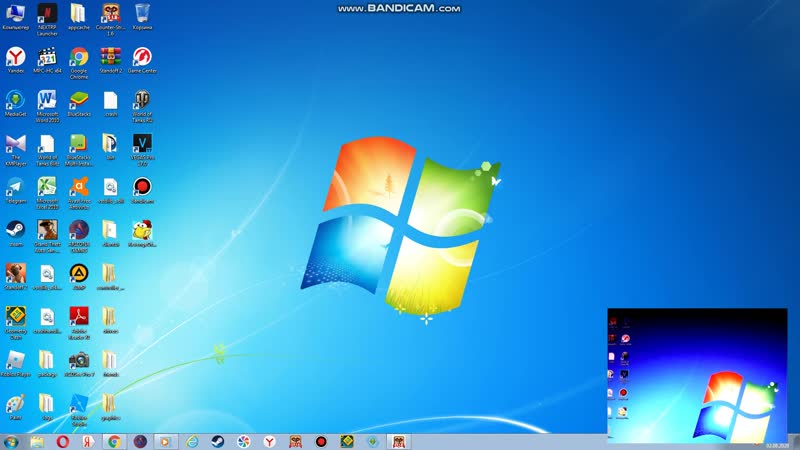800x450 pixels.
Task: Click the taskbar thumbnail preview window
Action: [697, 376]
